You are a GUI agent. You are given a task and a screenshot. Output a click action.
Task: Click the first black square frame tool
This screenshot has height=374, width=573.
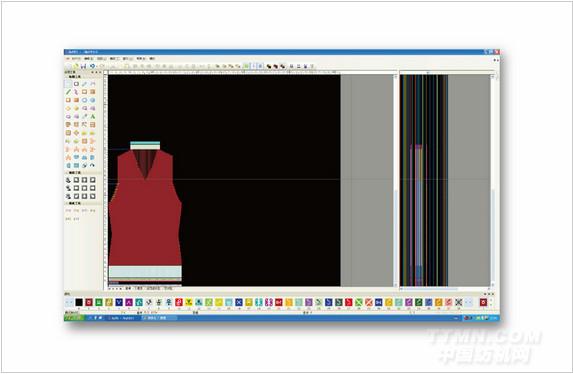point(76,180)
